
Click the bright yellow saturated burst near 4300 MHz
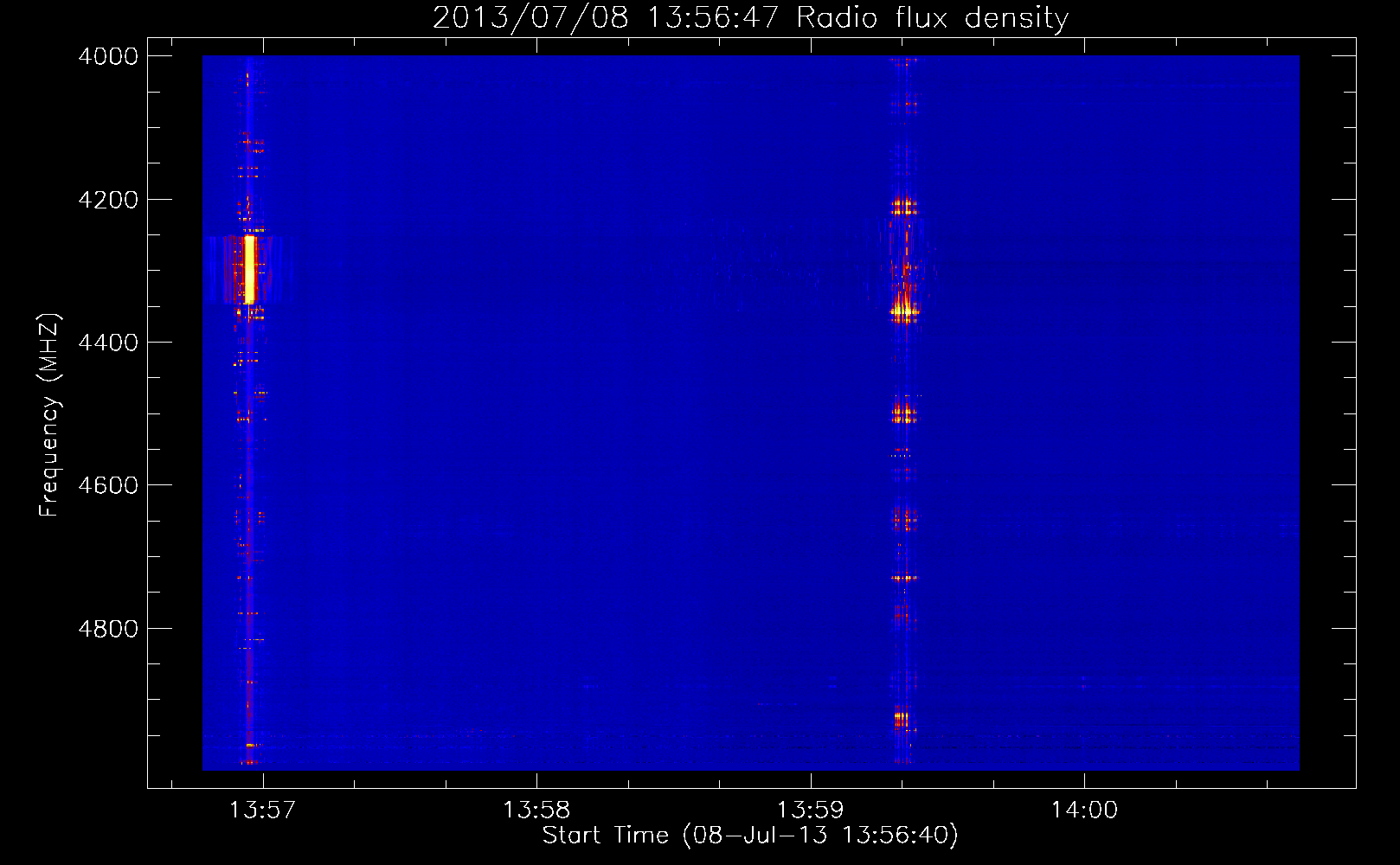250,269
